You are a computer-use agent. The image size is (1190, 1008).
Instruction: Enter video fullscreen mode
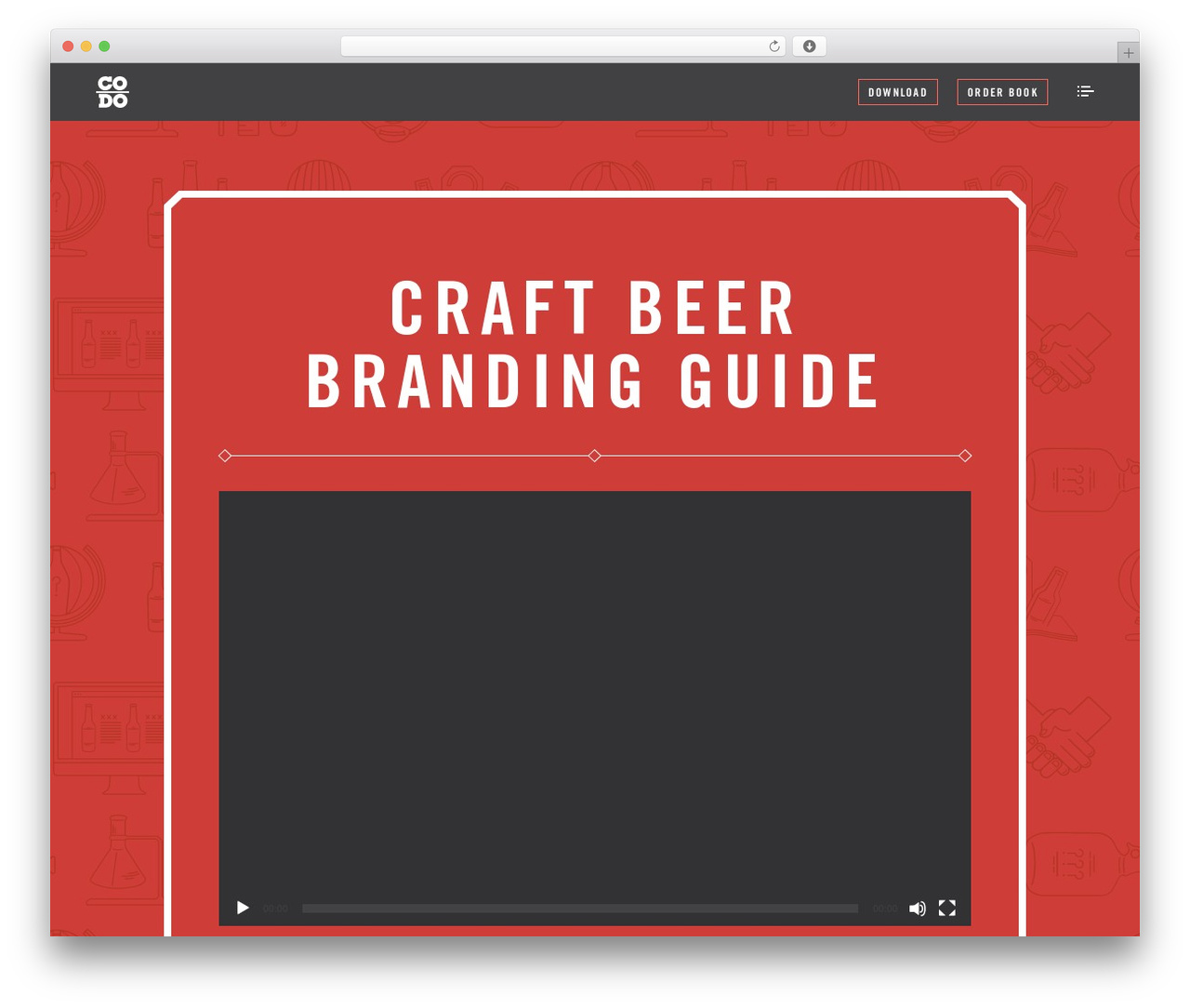point(947,909)
